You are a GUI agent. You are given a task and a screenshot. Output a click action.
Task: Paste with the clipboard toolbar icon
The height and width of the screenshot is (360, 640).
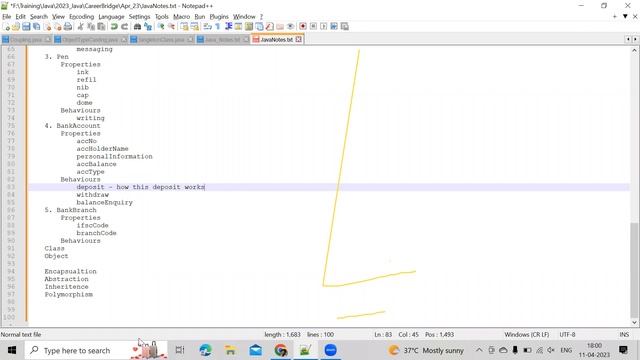click(101, 27)
